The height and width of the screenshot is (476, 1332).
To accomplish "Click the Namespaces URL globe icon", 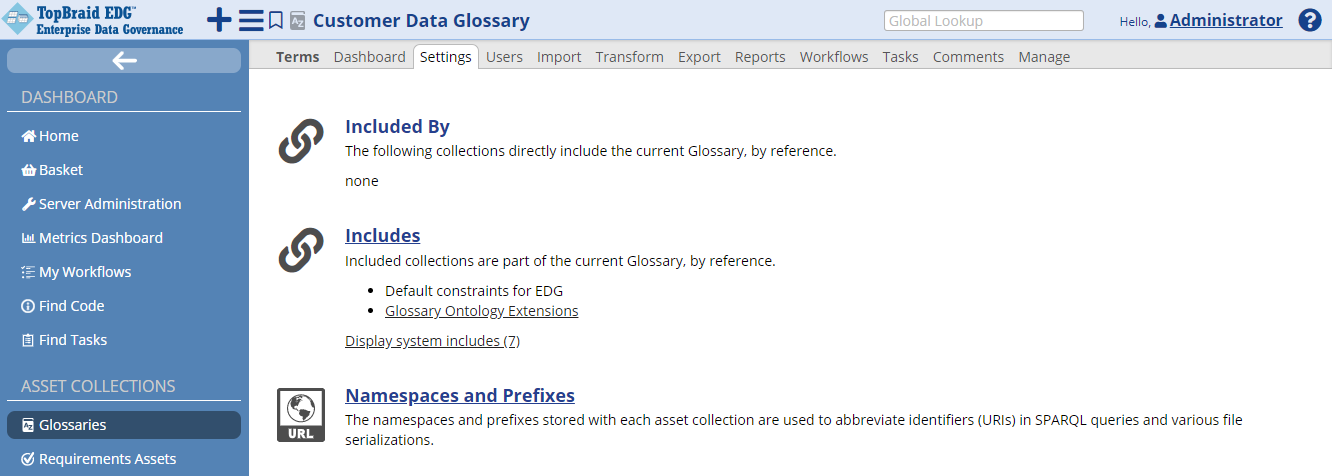I will 300,415.
